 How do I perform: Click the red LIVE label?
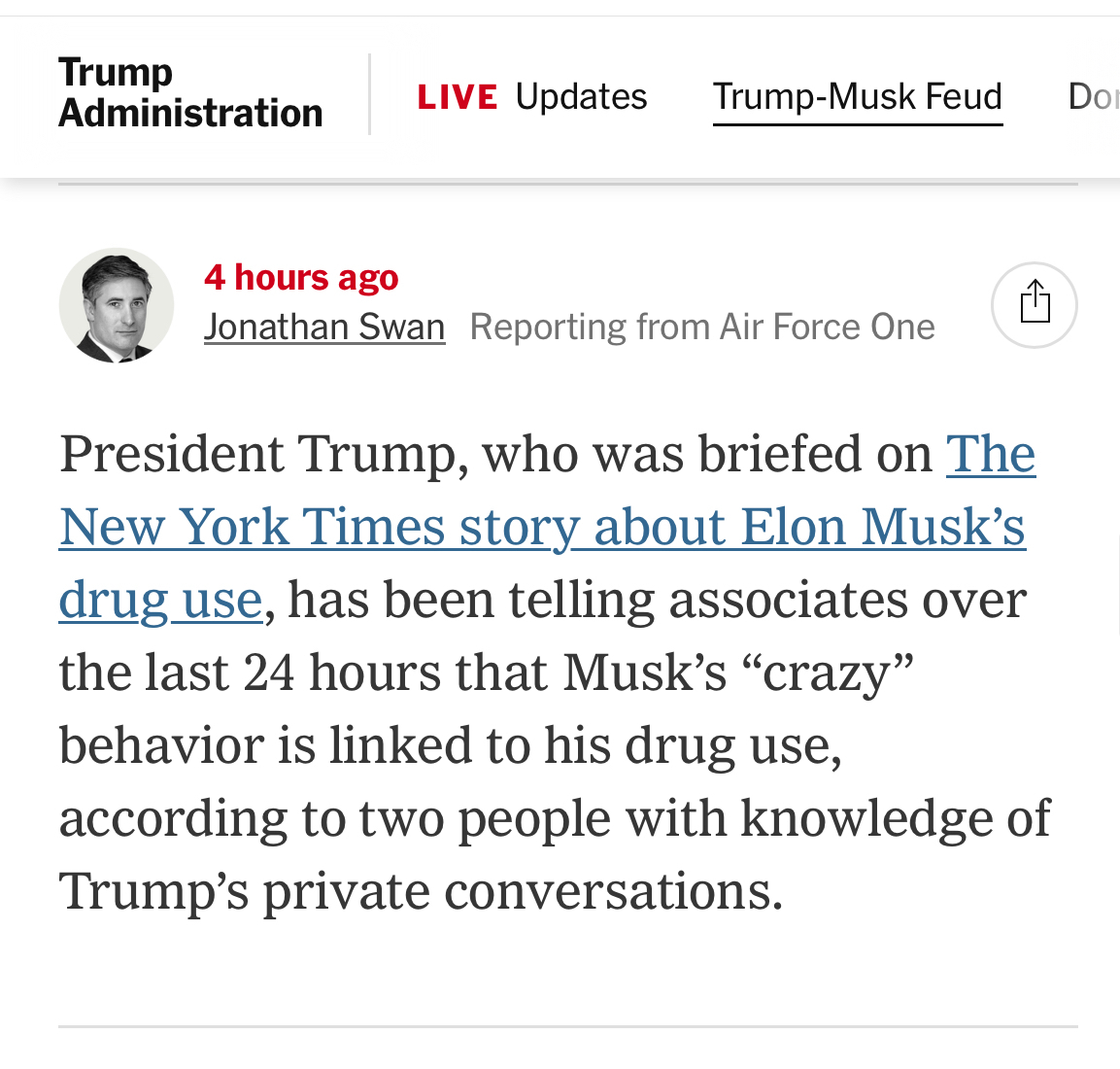click(x=458, y=97)
